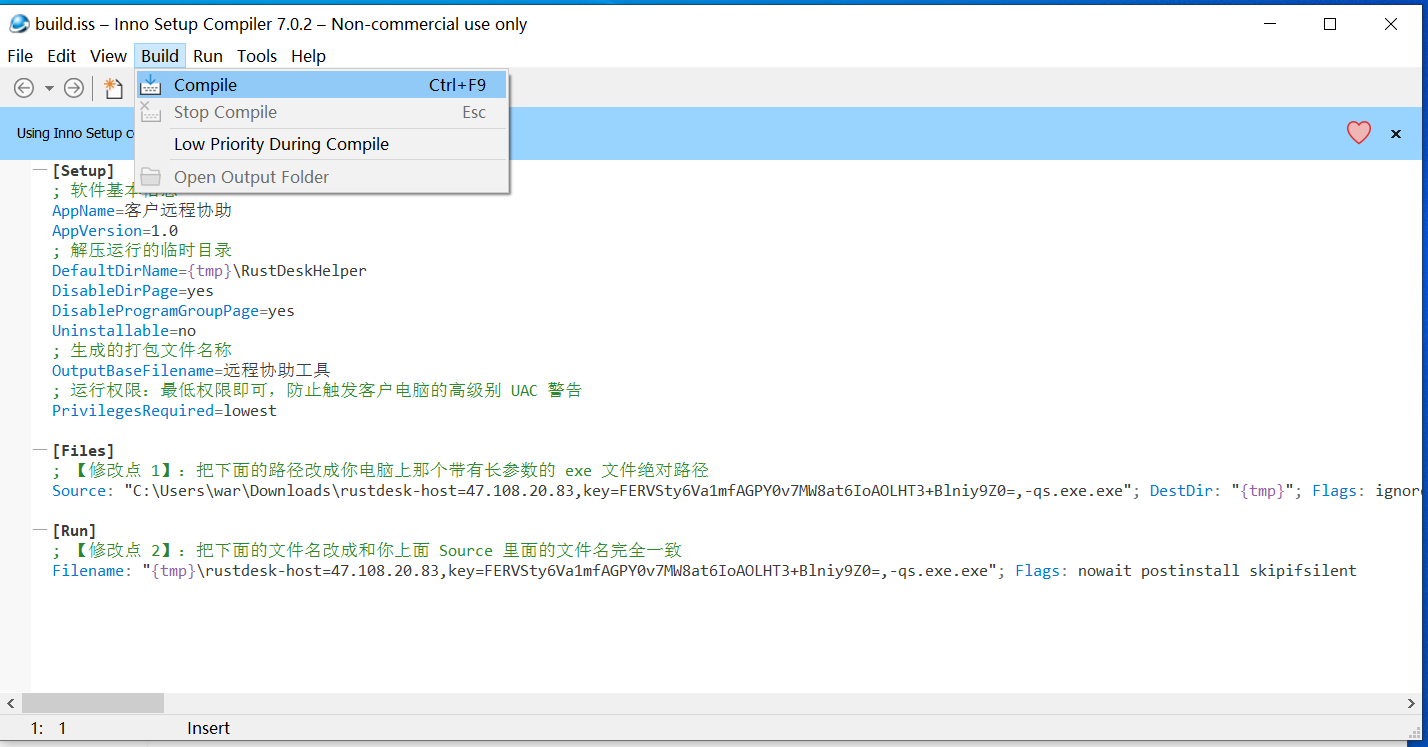Open the Tools menu
The height and width of the screenshot is (747, 1428).
[257, 56]
